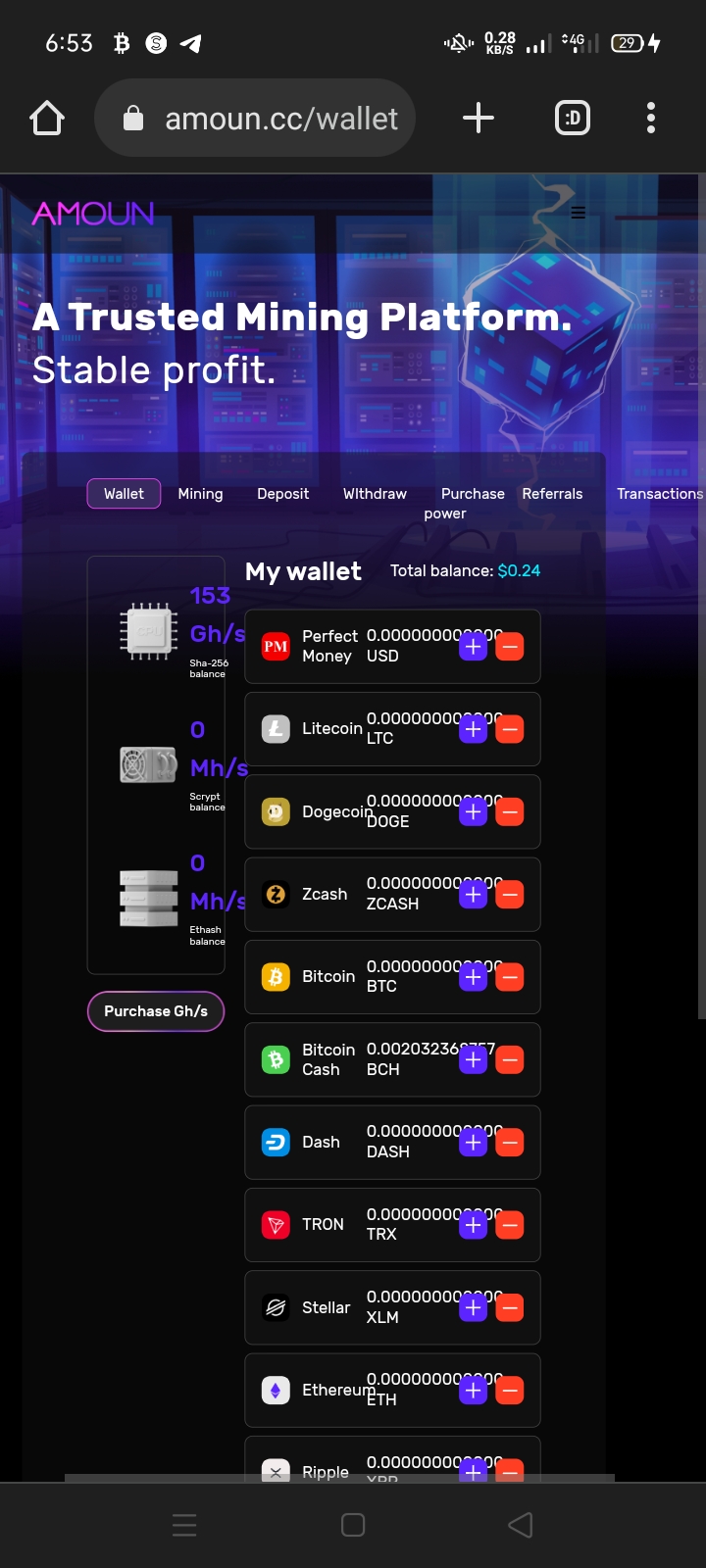Click Ethereum deposit plus button
This screenshot has height=1568, width=706.
click(473, 1391)
